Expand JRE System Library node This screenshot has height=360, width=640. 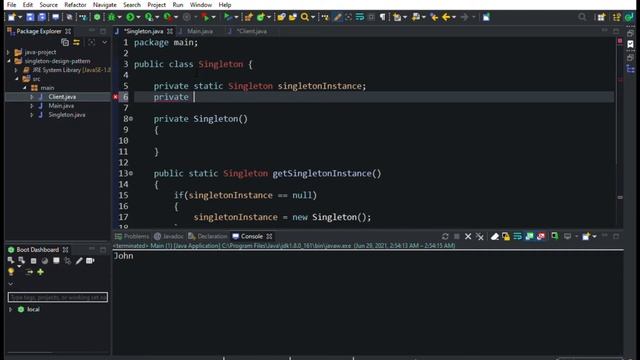pos(16,70)
